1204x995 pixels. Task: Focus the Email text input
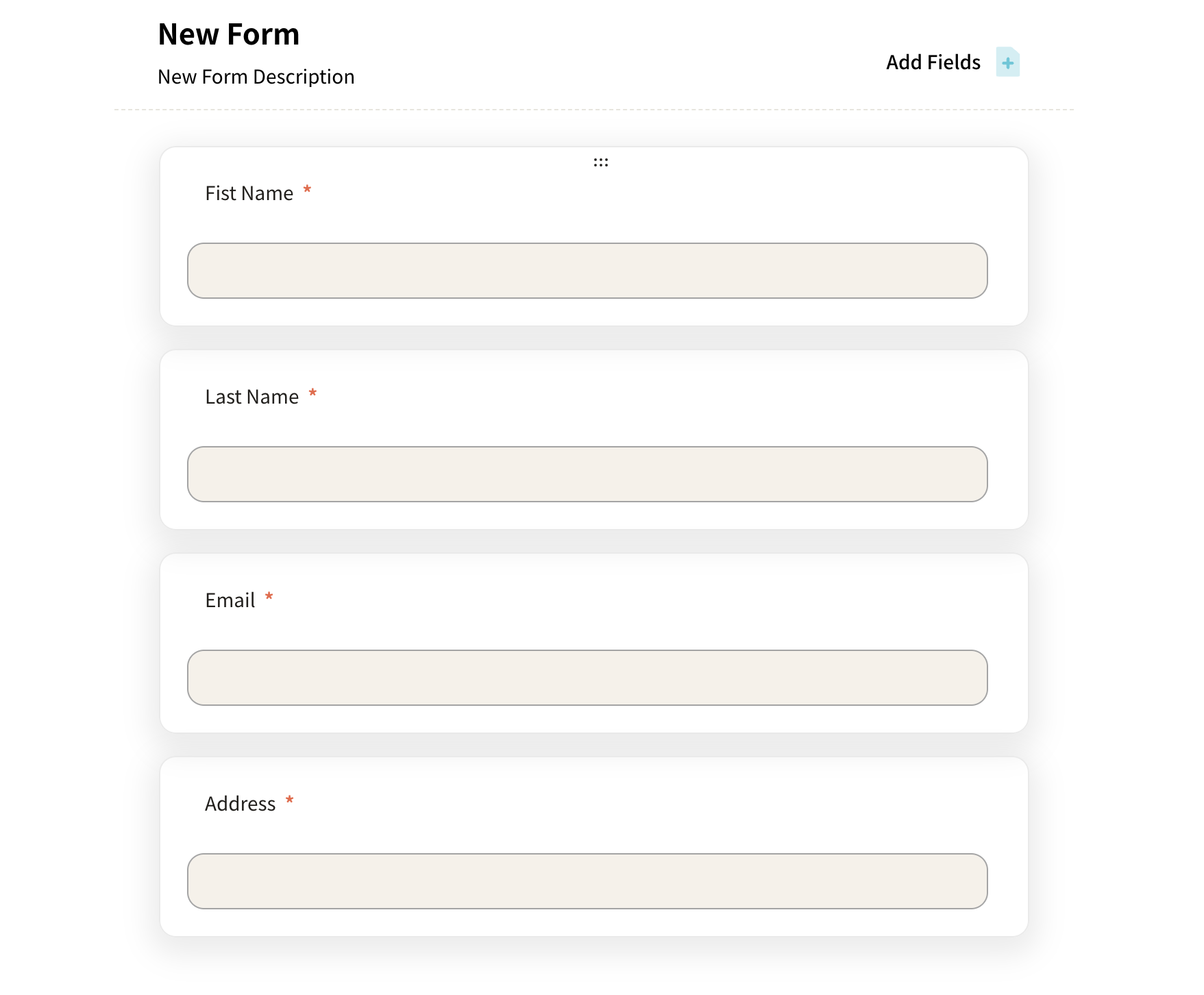[587, 678]
